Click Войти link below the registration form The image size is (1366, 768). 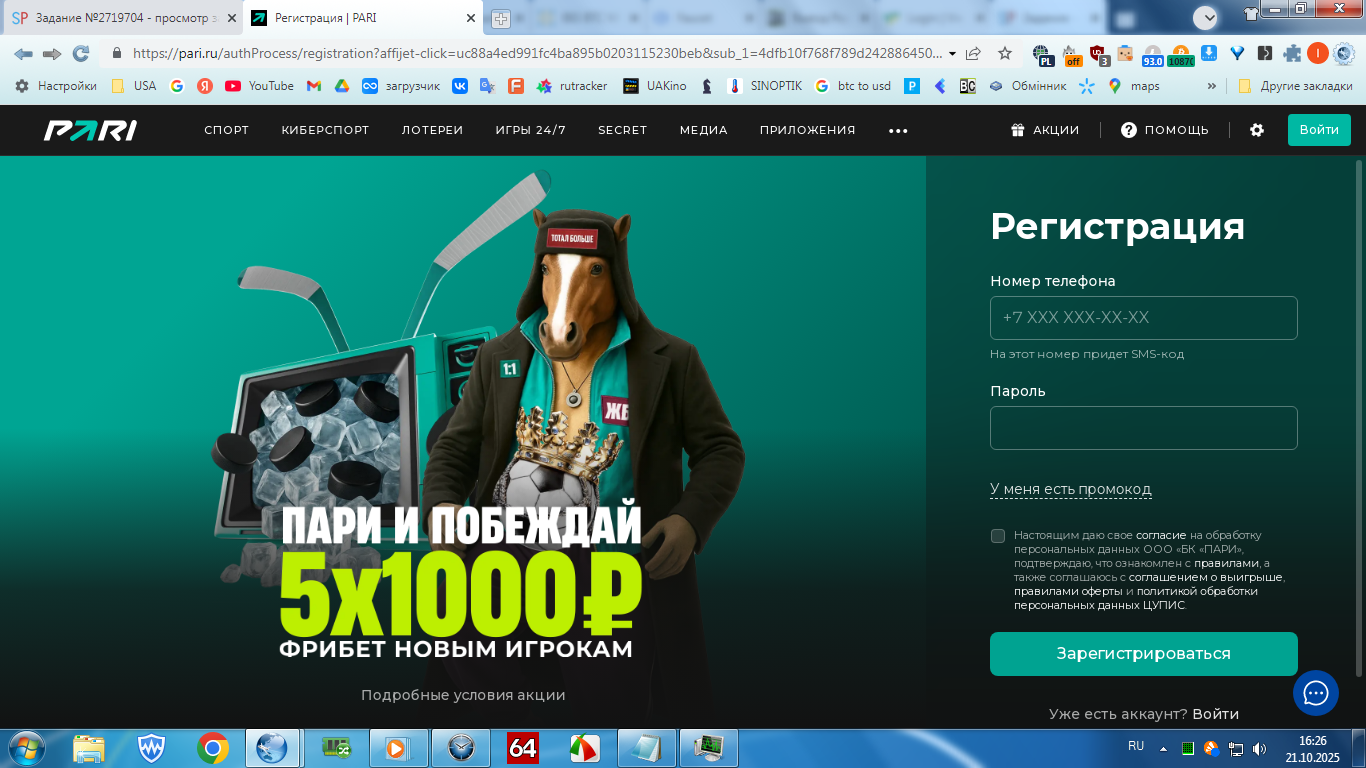tap(1215, 714)
